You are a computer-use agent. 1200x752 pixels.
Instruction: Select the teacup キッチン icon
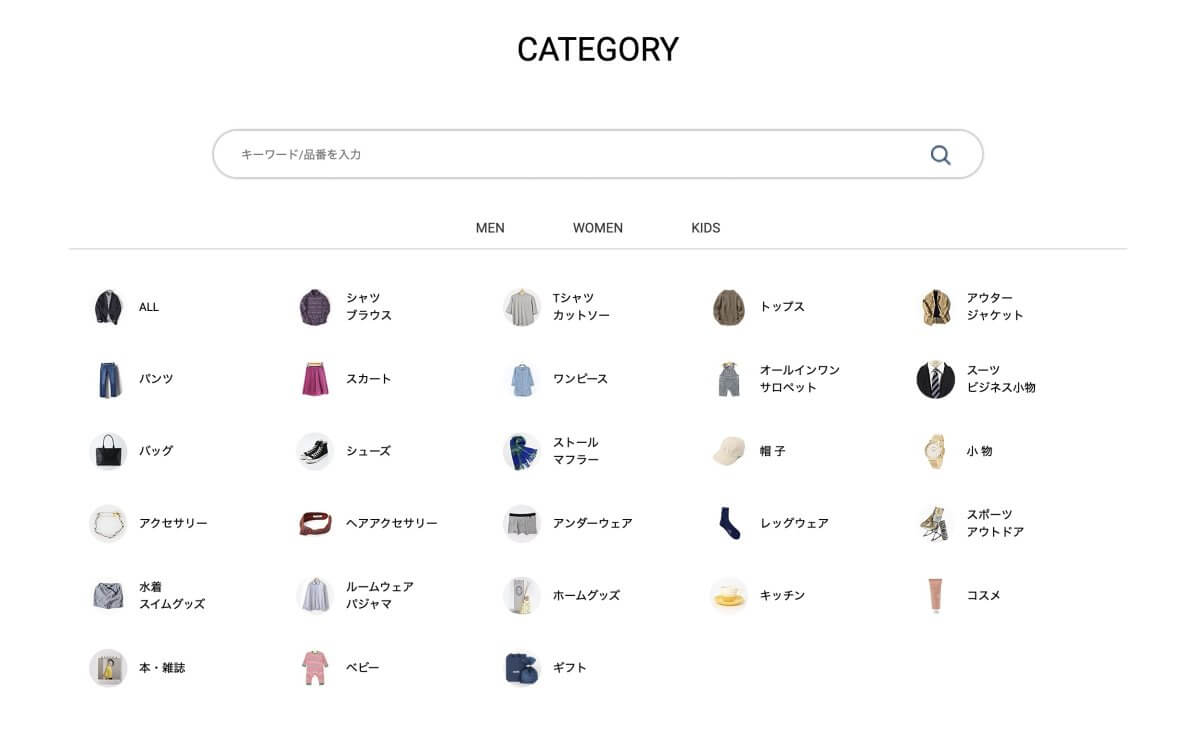(729, 595)
